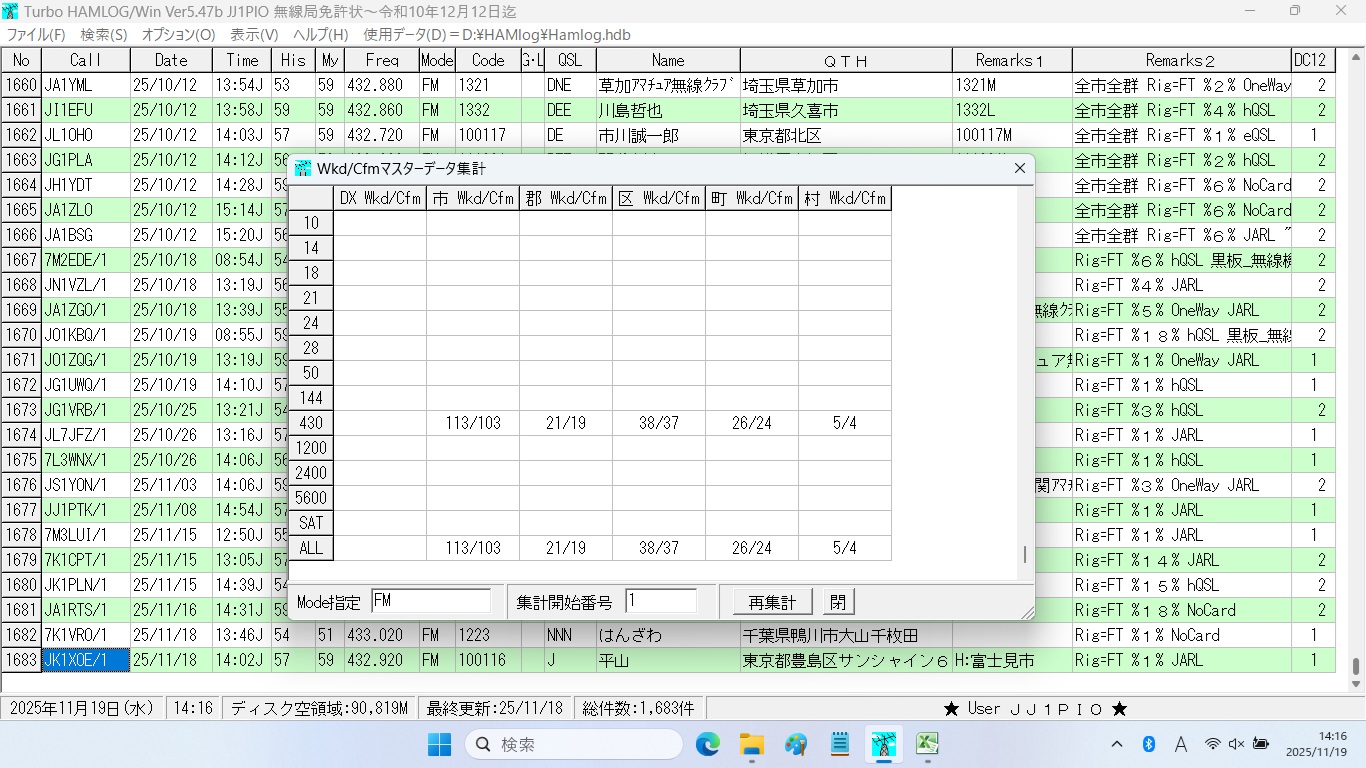Open the Excel taskbar icon
Screen dimensions: 1366x768
pyautogui.click(x=928, y=744)
